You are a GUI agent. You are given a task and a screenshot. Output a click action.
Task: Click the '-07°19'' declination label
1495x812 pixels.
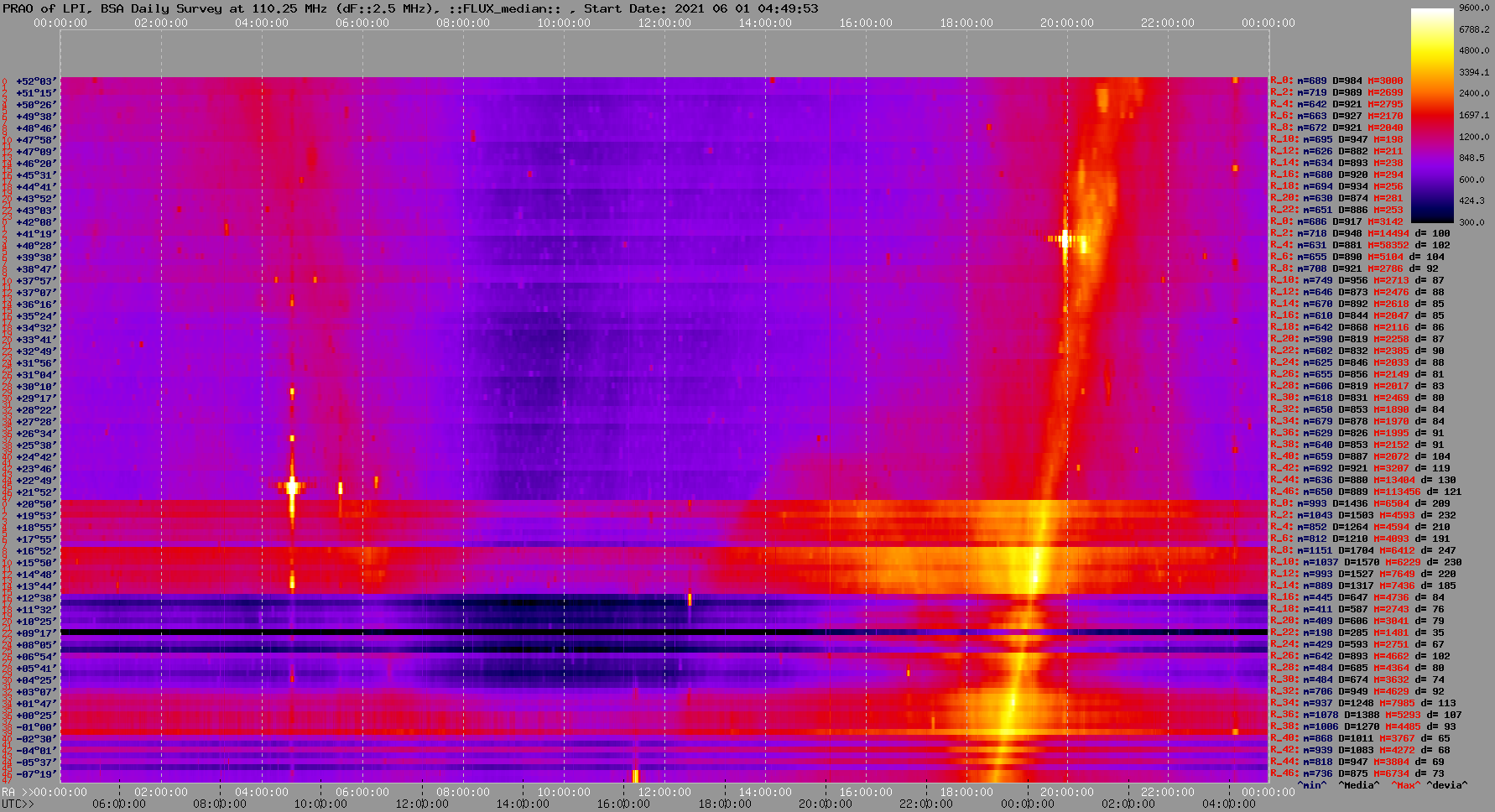click(36, 774)
